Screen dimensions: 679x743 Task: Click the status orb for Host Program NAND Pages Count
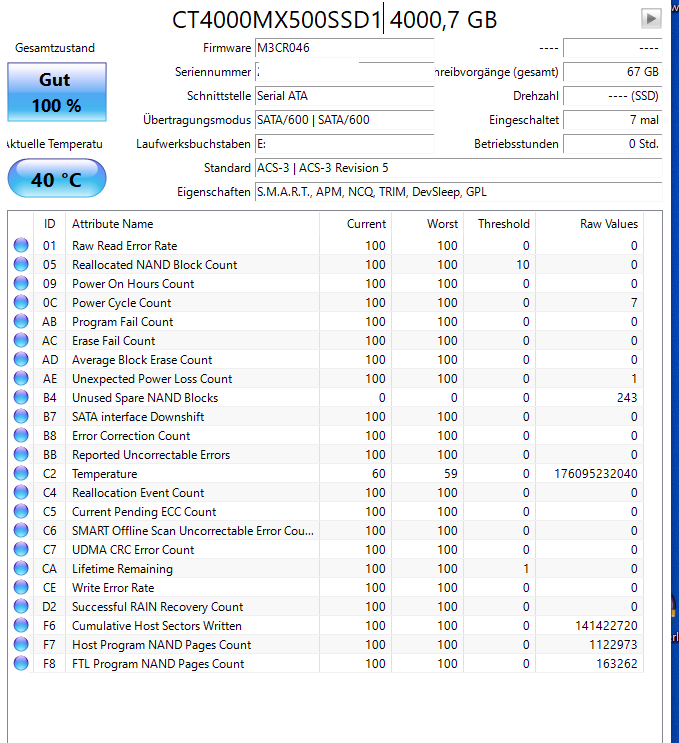tap(21, 644)
